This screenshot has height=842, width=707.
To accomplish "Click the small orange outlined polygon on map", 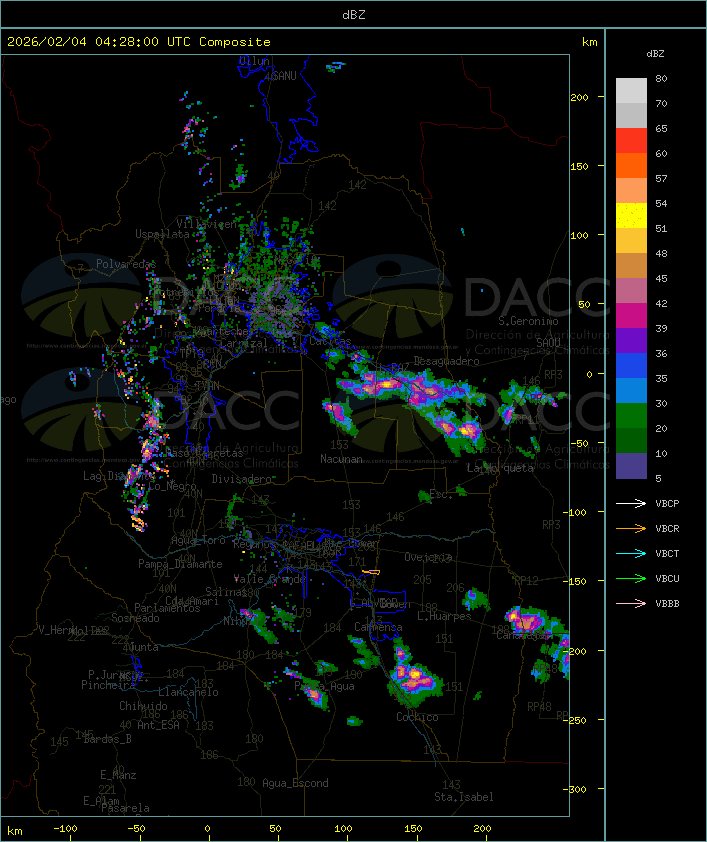I will point(371,572).
